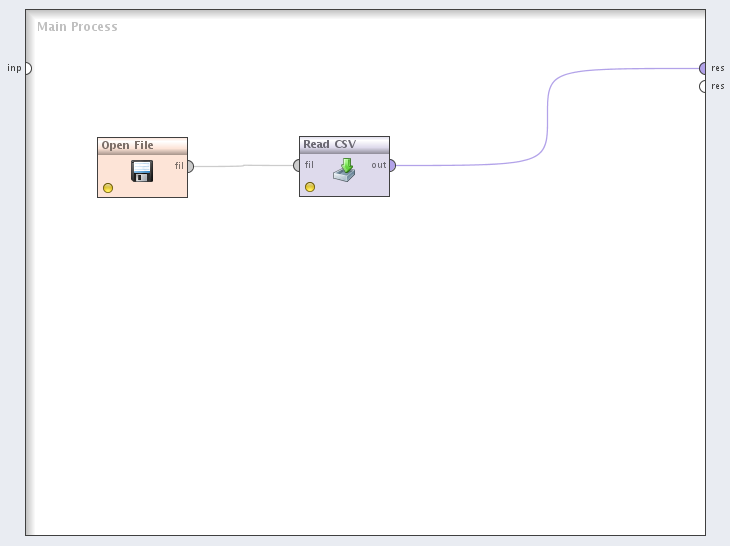Click the floppy disk icon in Open File
The height and width of the screenshot is (546, 730).
pyautogui.click(x=142, y=171)
